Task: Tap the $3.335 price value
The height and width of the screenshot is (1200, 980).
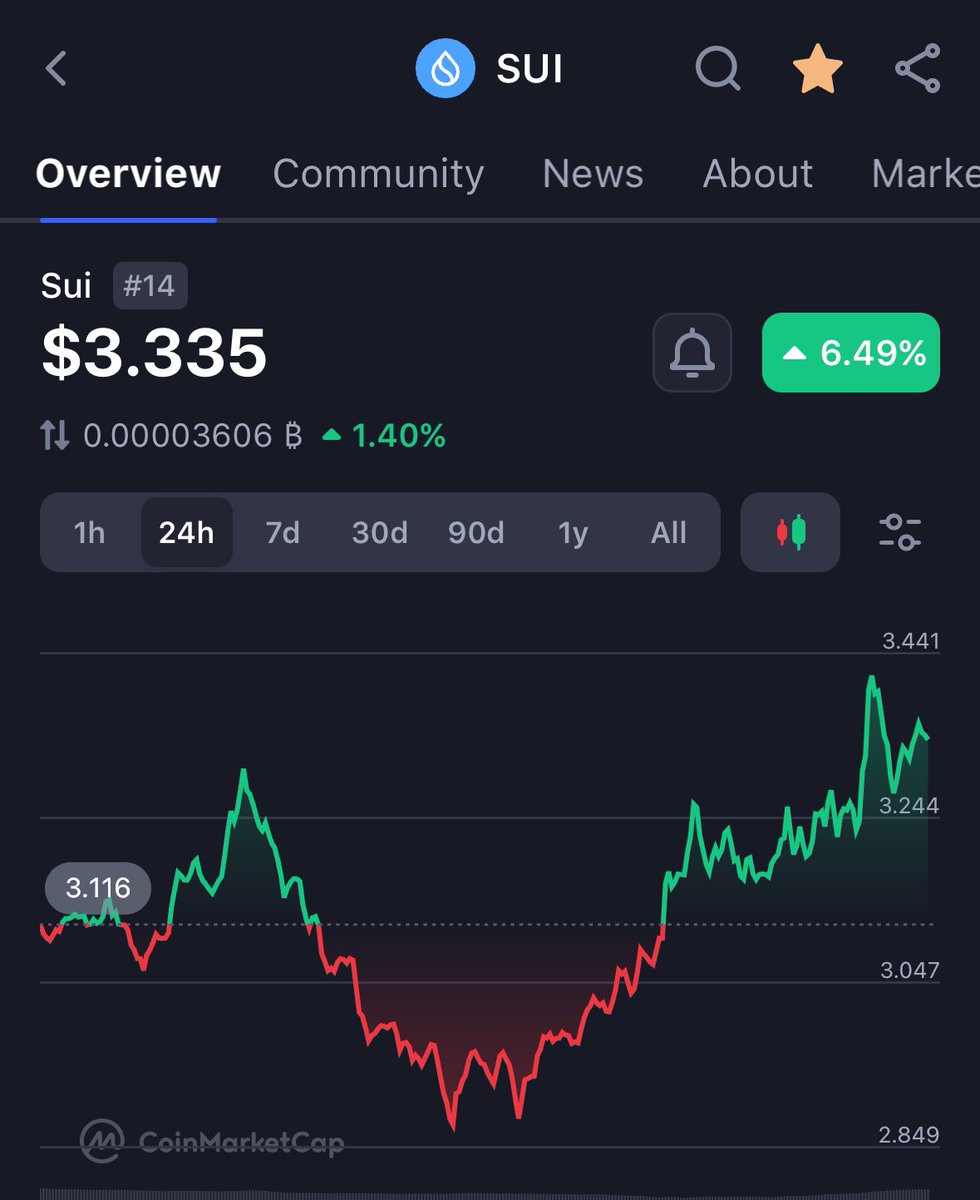Action: [154, 353]
